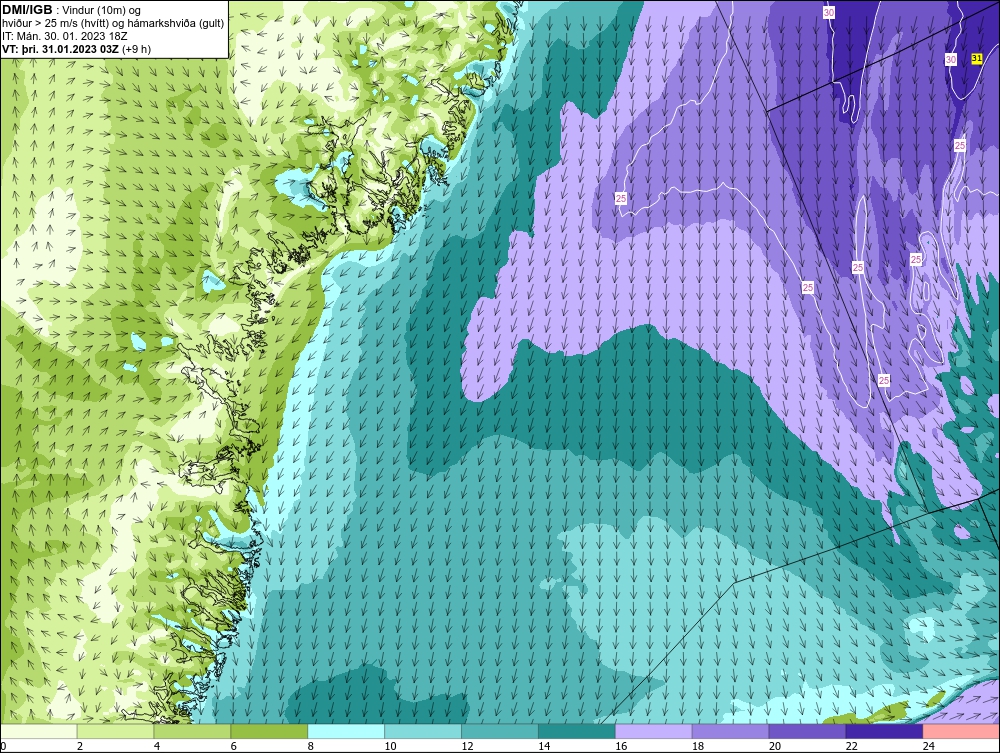Click the 22–24 m/s dark indigo swatch
The height and width of the screenshot is (753, 1000).
pos(885,731)
